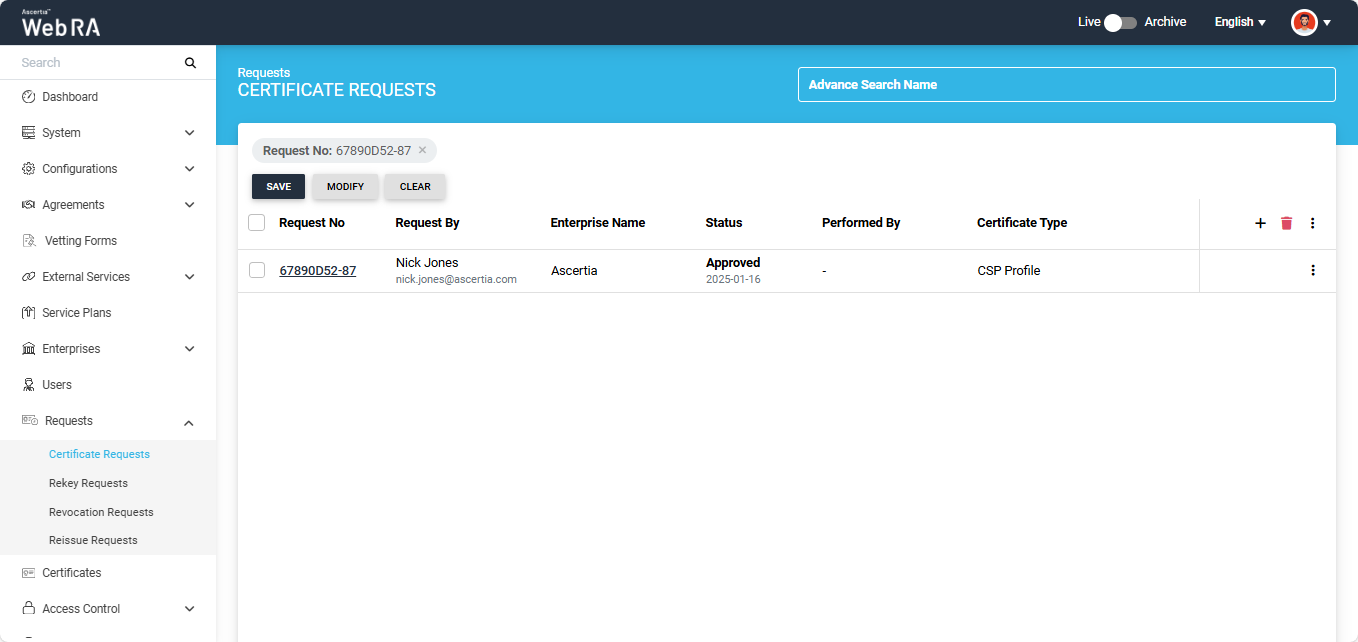This screenshot has height=642, width=1358.
Task: Click the Vetting Forms icon in sidebar
Action: point(28,241)
